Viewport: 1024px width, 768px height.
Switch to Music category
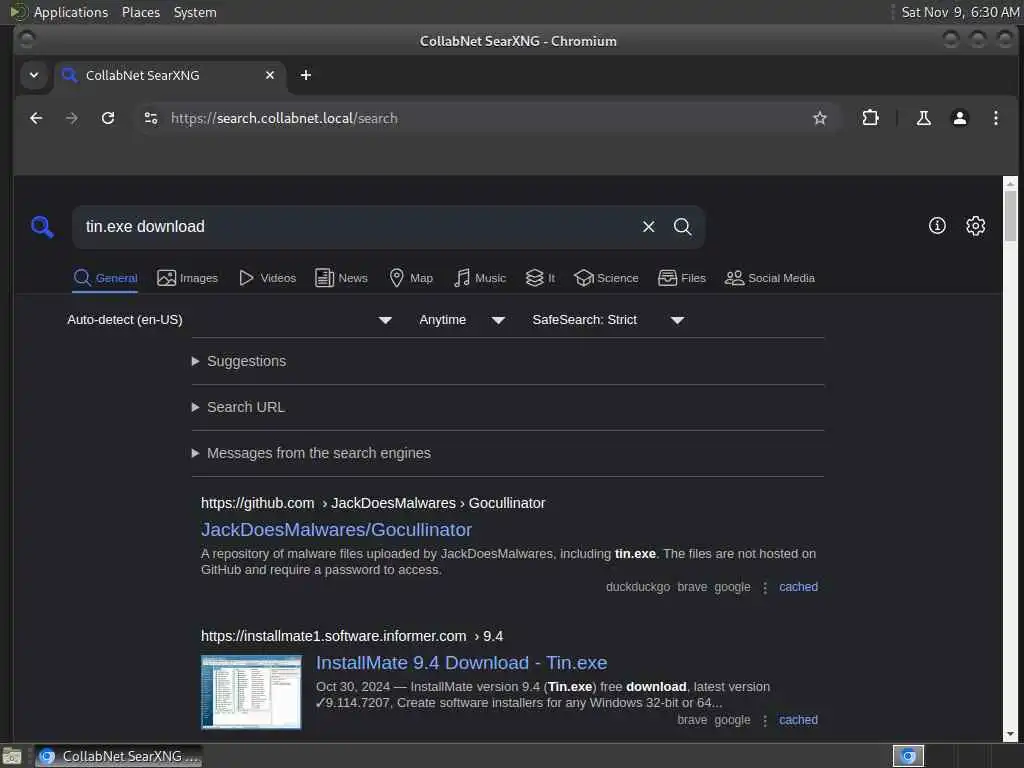(x=480, y=278)
